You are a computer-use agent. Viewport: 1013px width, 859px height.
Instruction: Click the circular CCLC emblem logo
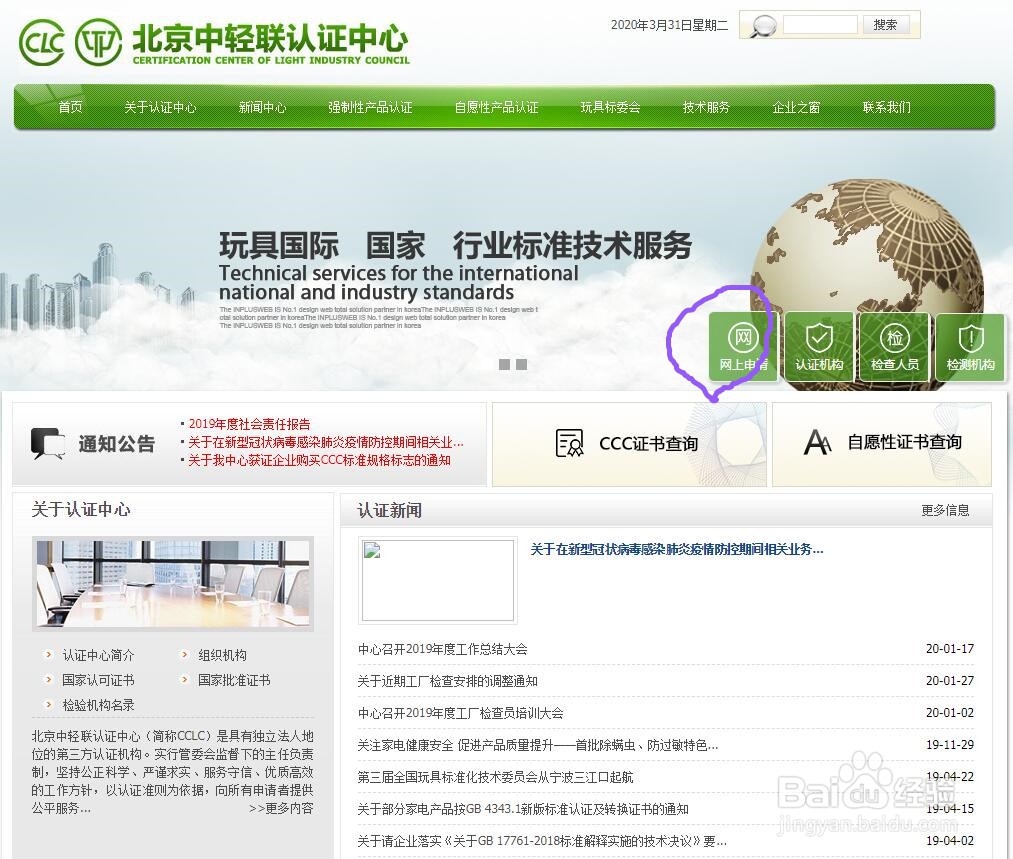pyautogui.click(x=98, y=43)
